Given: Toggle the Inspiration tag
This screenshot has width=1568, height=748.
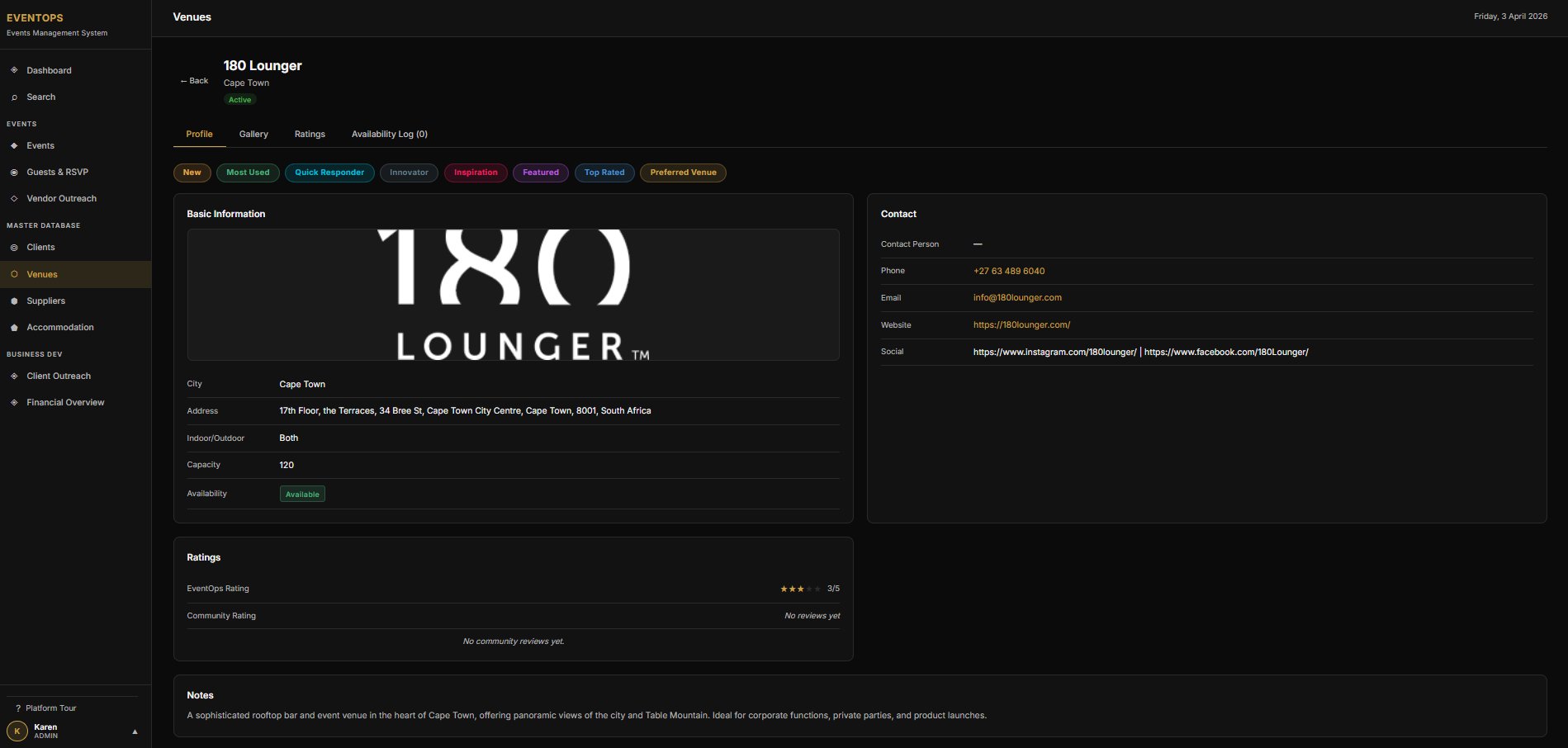Looking at the screenshot, I should coord(476,173).
